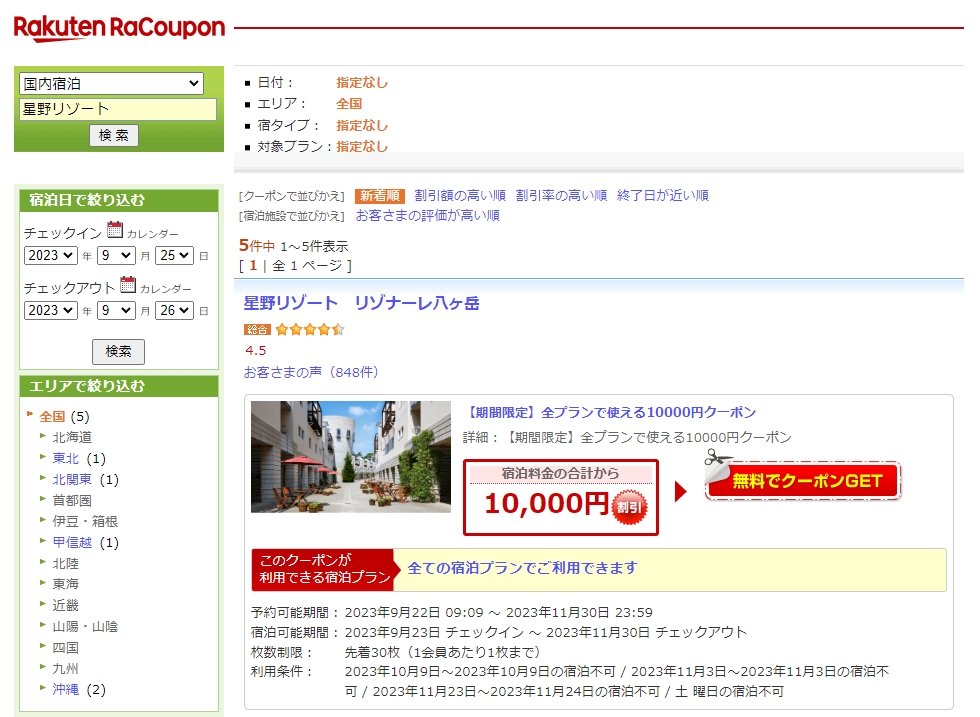Click the 北陸 area entry

pyautogui.click(x=66, y=563)
